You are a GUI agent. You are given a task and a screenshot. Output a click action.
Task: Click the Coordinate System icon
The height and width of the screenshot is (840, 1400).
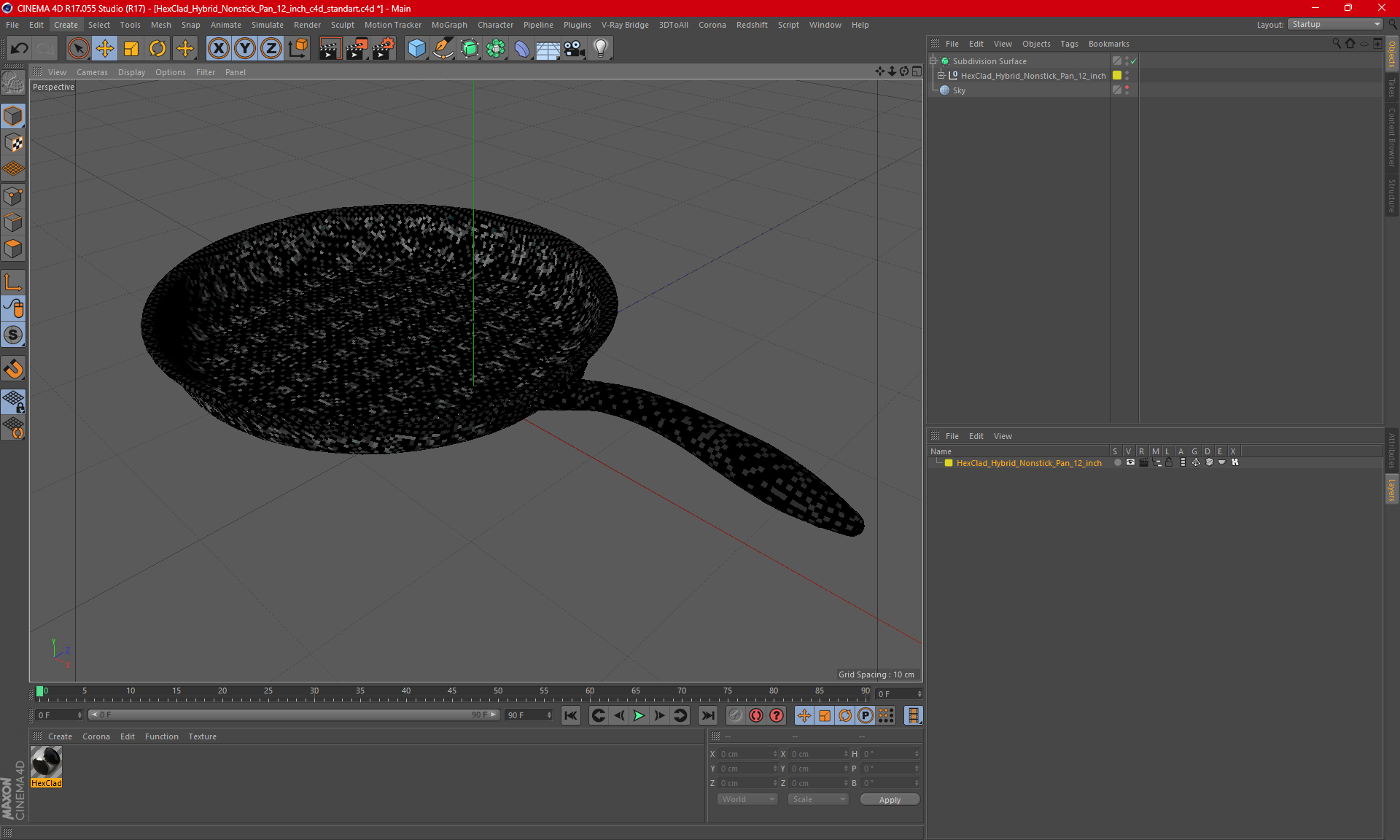point(297,49)
